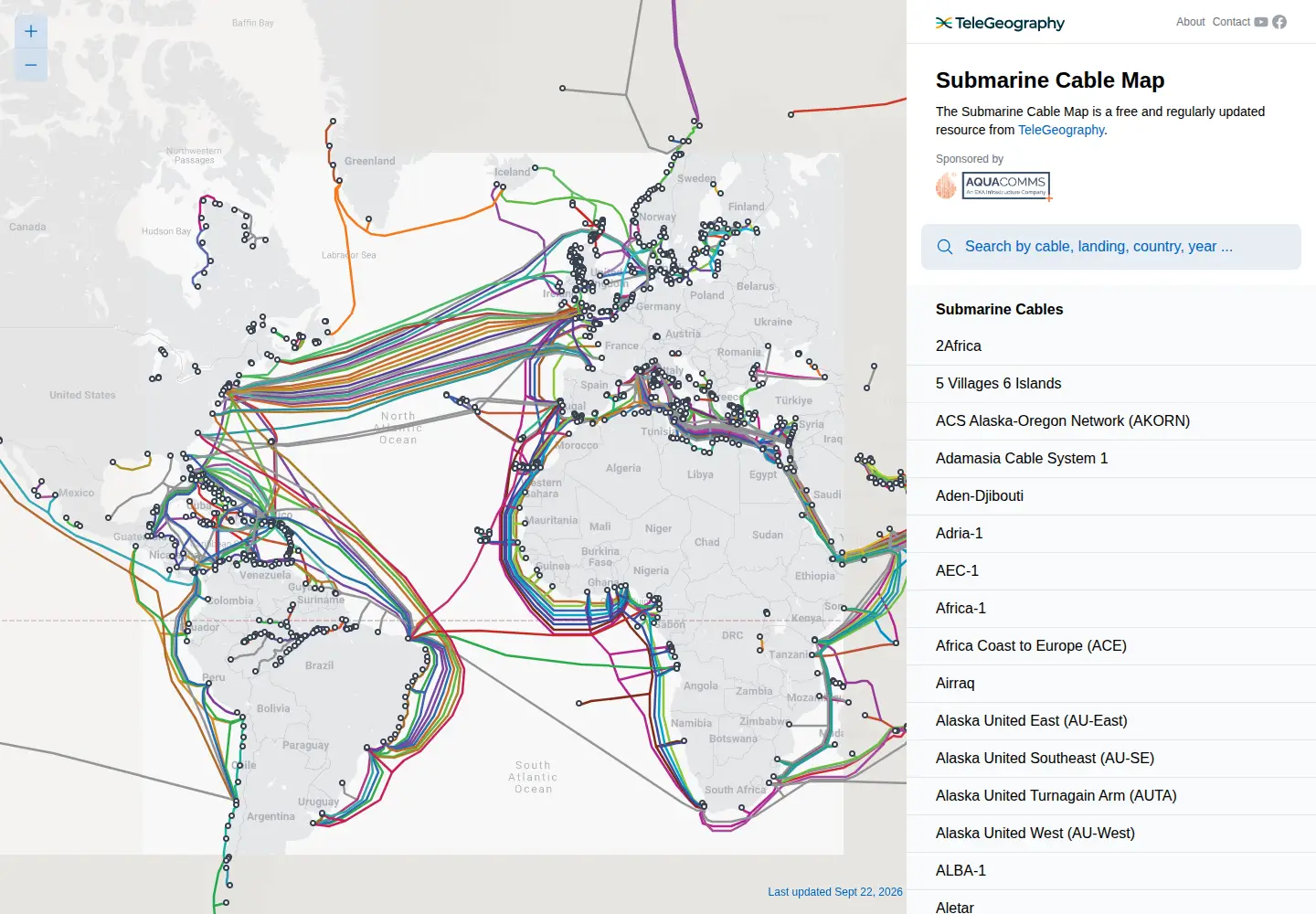1316x914 pixels.
Task: Select the ALBA-1 cable
Action: pyautogui.click(x=1111, y=871)
